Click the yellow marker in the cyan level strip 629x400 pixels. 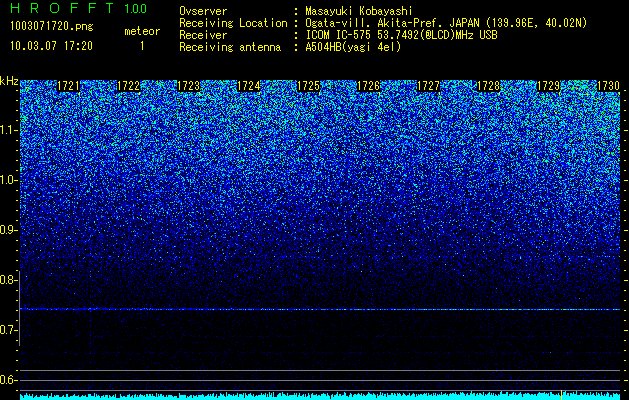[x=561, y=394]
